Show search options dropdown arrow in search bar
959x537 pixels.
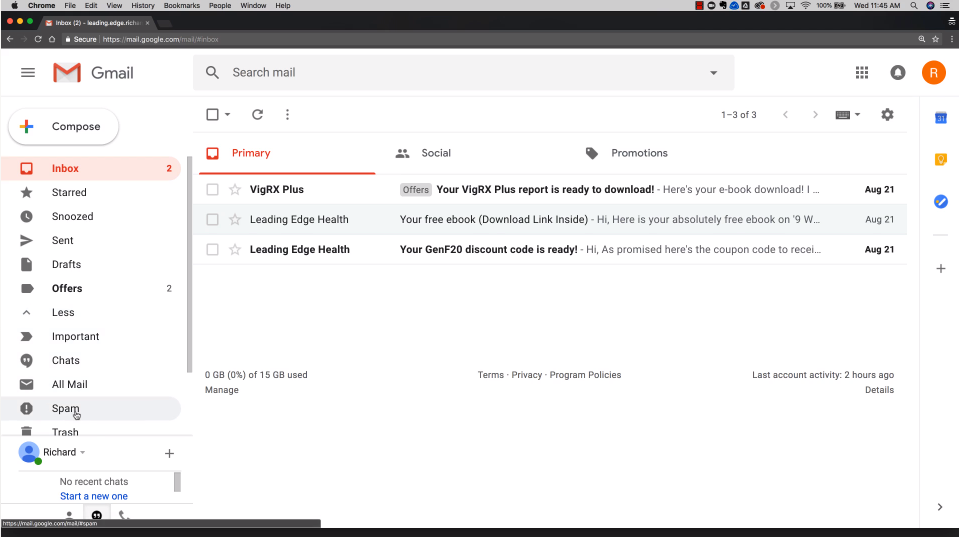point(713,73)
